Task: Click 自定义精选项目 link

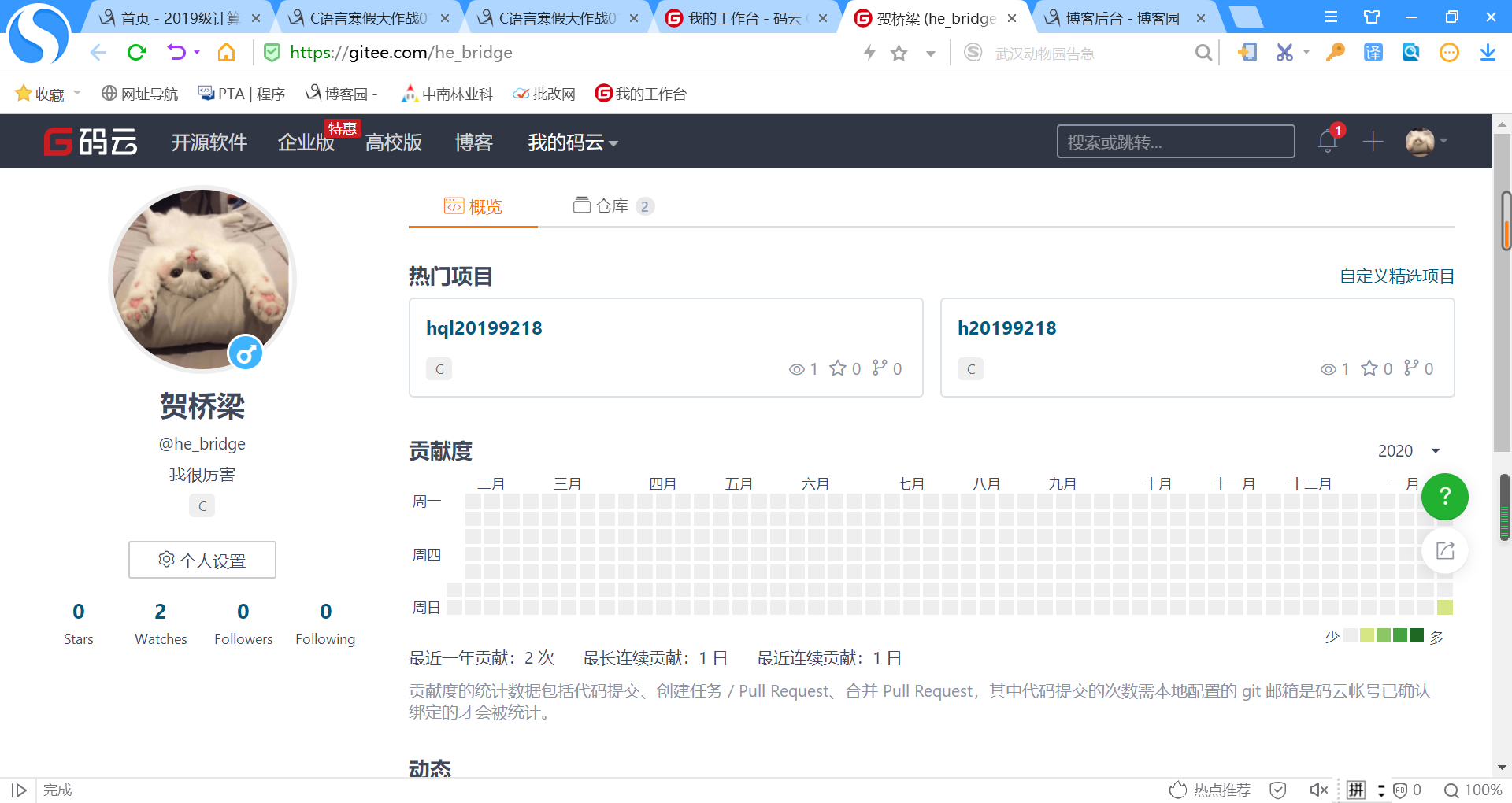Action: [x=1397, y=276]
